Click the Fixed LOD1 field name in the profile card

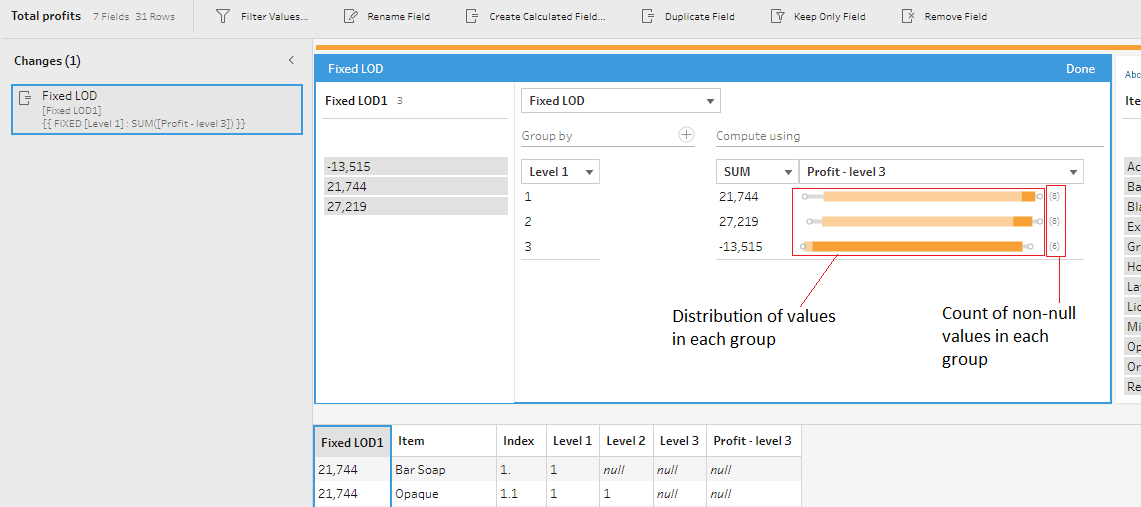coord(356,101)
